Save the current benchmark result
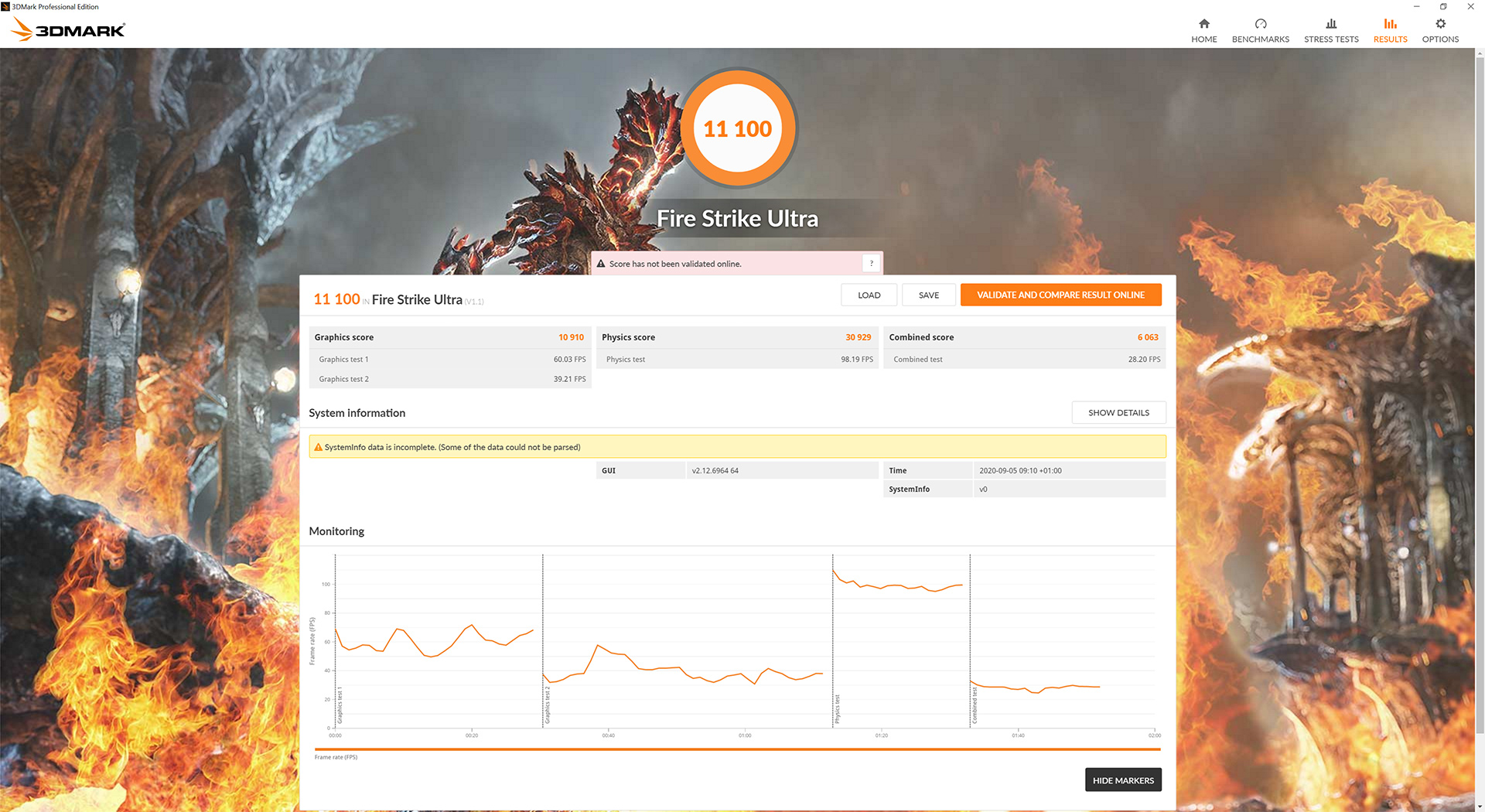Viewport: 1485px width, 812px height. 928,295
